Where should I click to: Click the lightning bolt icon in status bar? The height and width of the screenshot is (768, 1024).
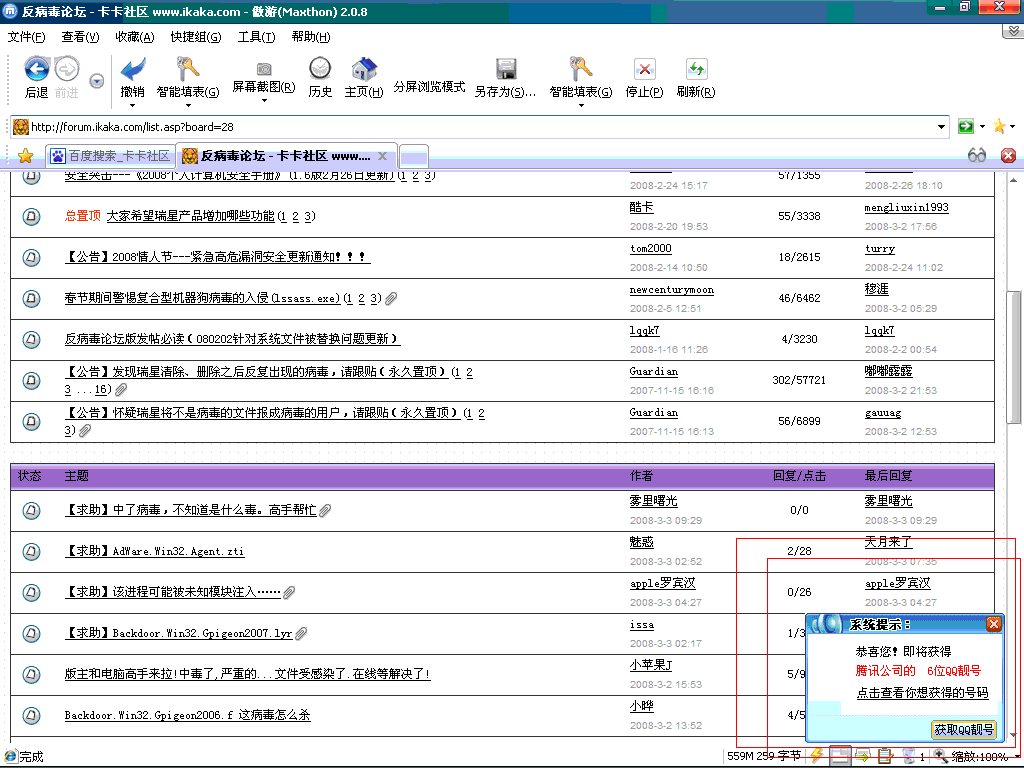pyautogui.click(x=817, y=756)
